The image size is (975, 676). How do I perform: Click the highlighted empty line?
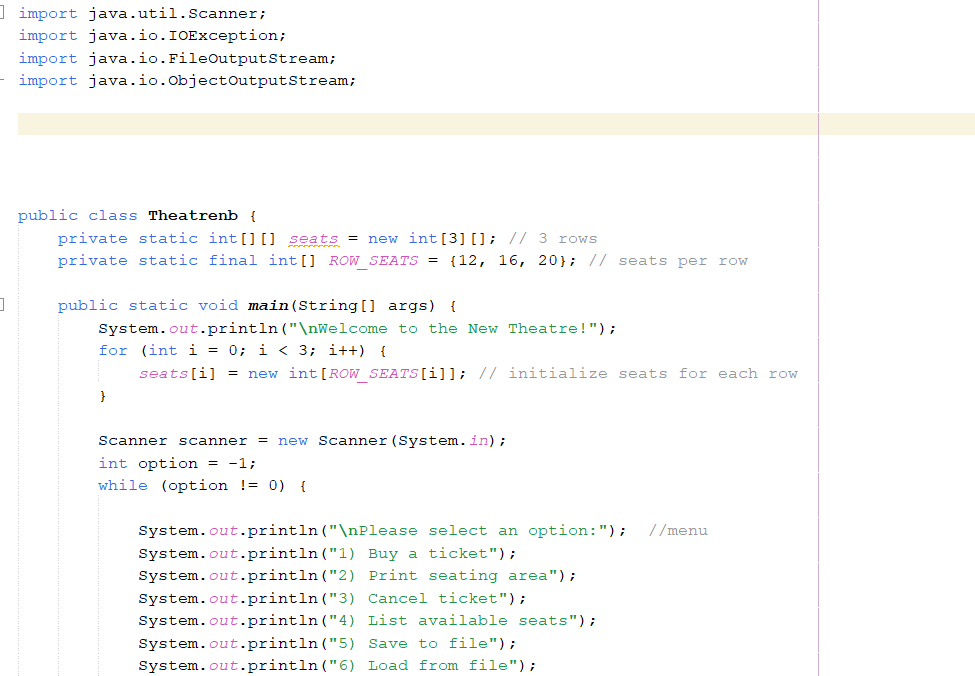tap(400, 124)
